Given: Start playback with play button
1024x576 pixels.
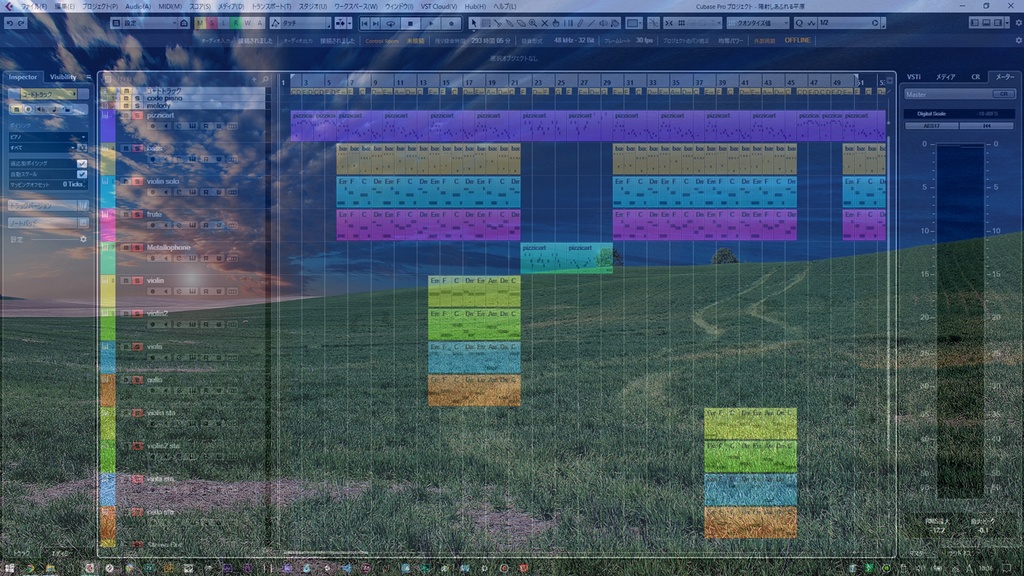Looking at the screenshot, I should [x=430, y=23].
